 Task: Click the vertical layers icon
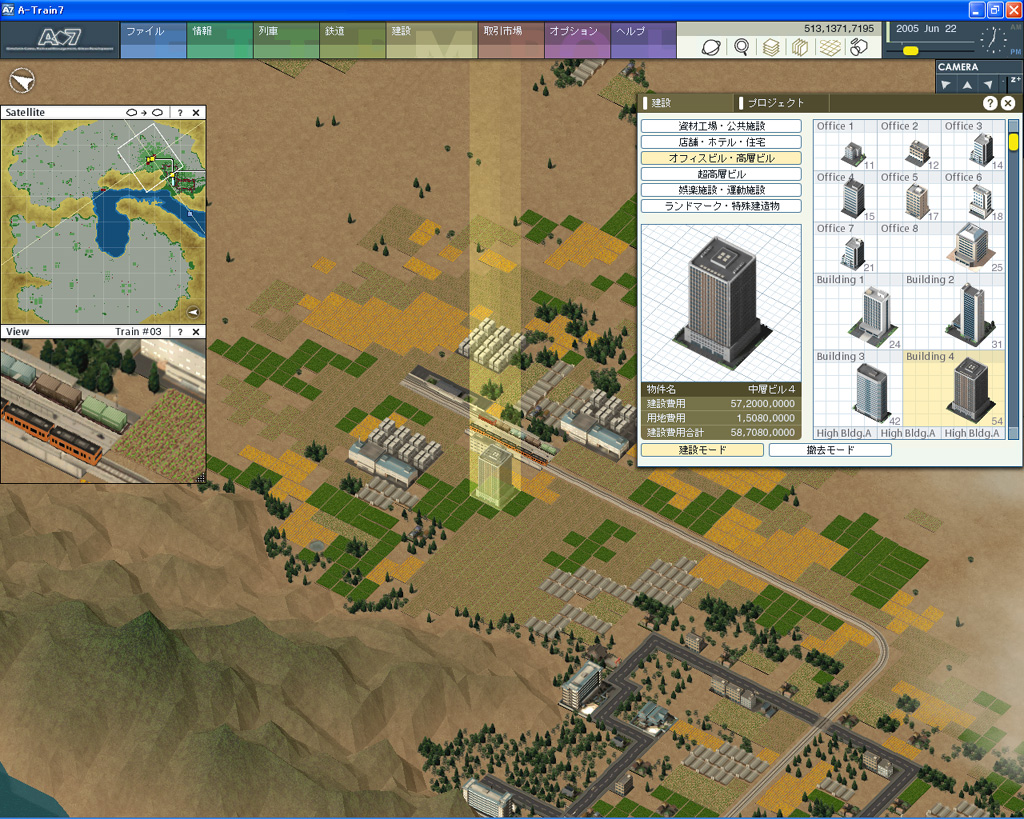[x=800, y=47]
